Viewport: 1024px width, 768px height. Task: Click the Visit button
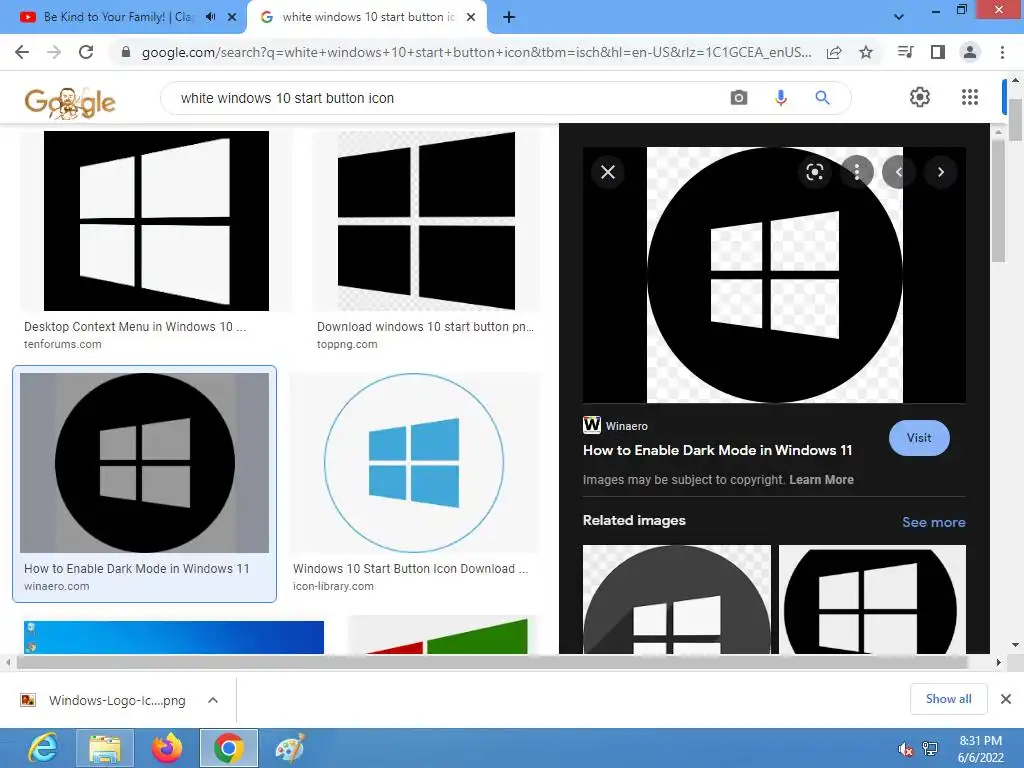pyautogui.click(x=919, y=438)
